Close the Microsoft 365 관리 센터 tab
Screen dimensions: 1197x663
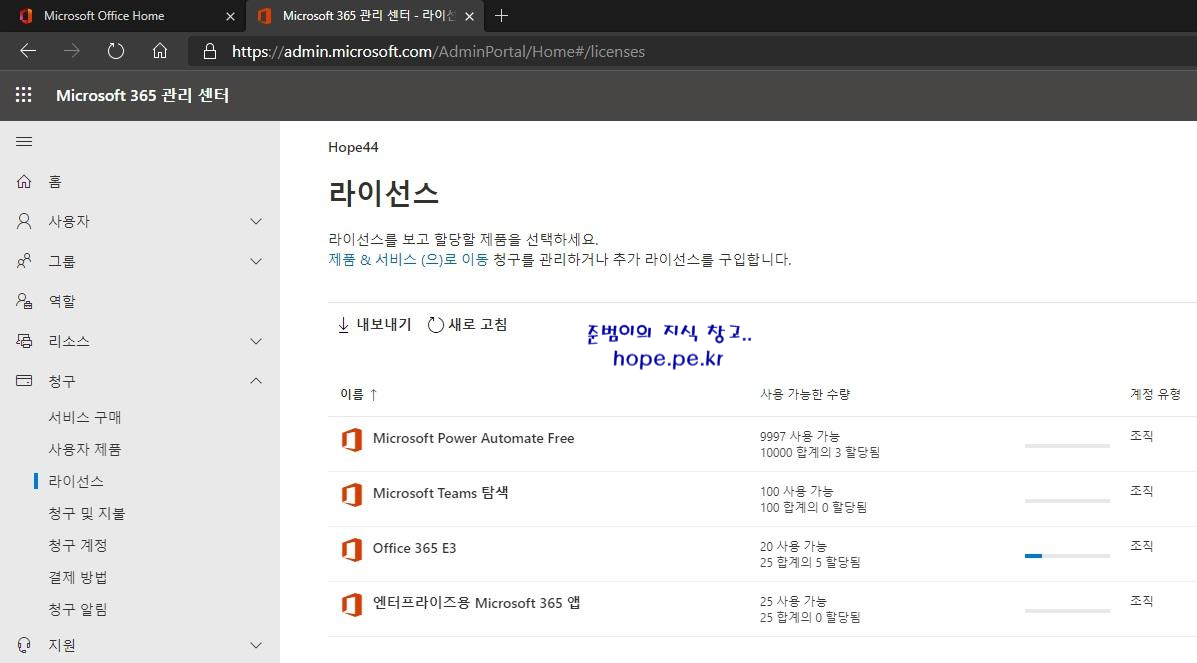click(x=469, y=16)
